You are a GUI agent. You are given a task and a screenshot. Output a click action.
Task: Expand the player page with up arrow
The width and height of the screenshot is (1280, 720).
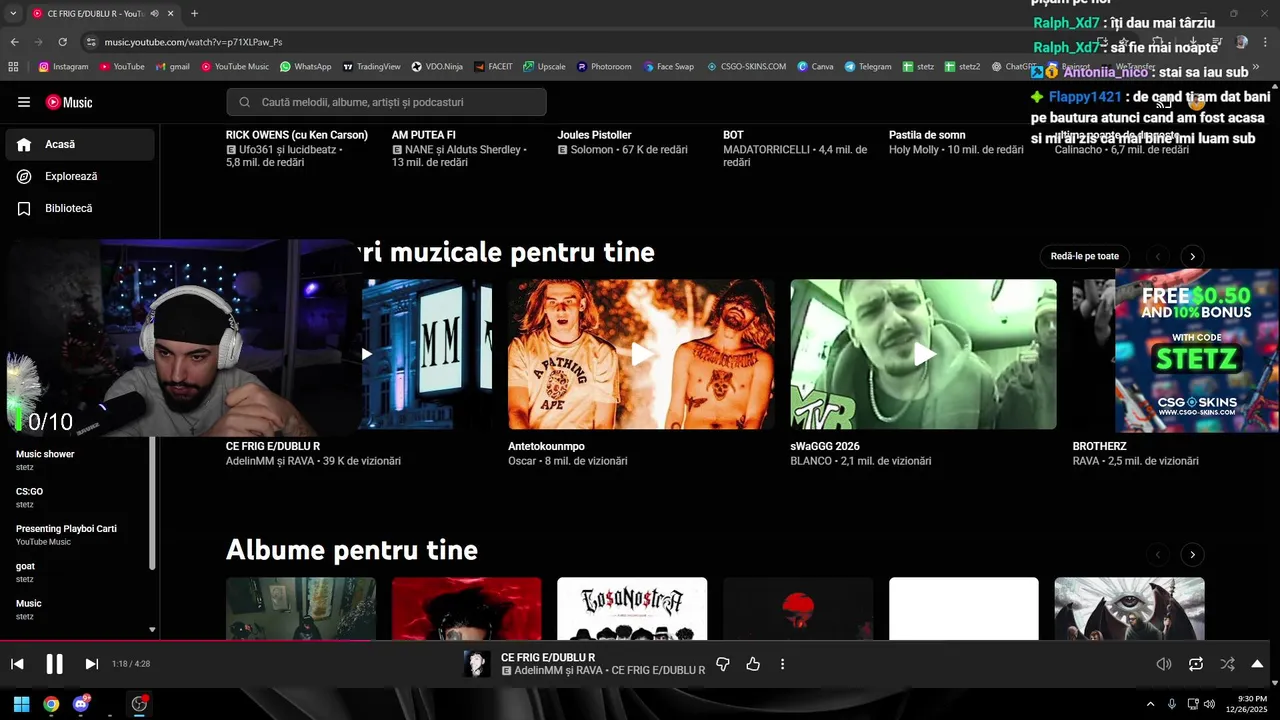coord(1257,664)
